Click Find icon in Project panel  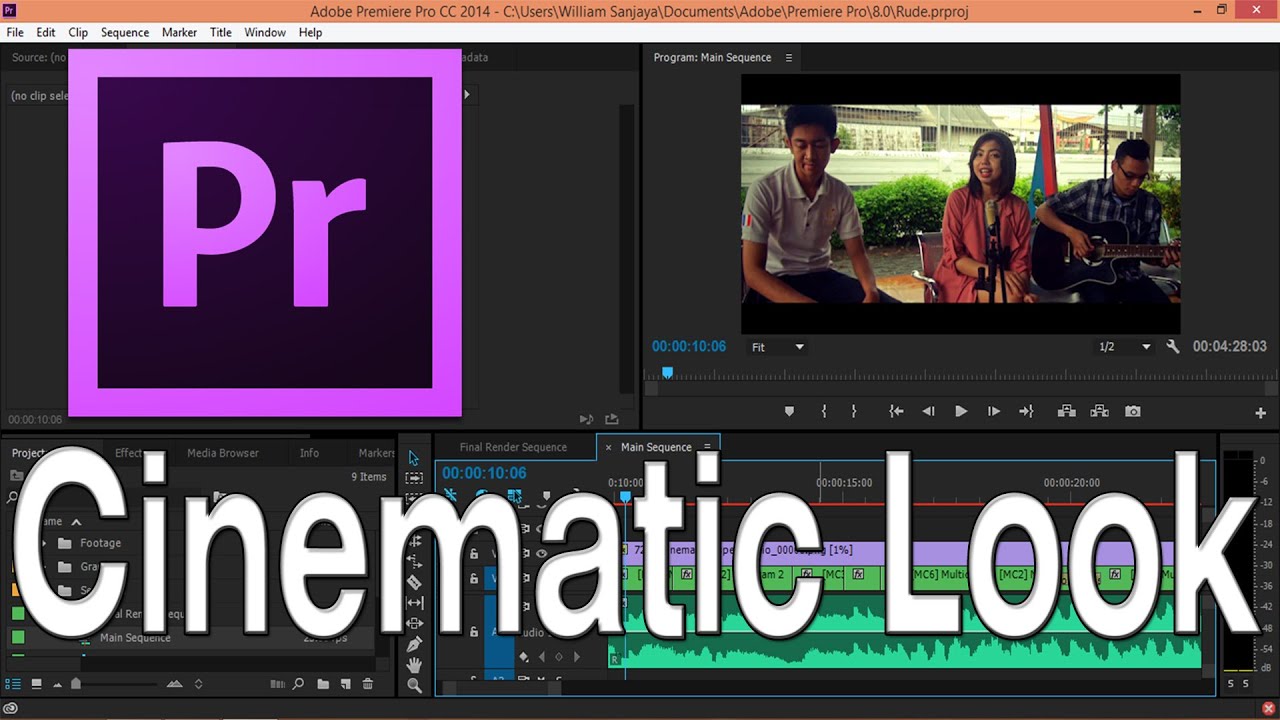point(298,684)
